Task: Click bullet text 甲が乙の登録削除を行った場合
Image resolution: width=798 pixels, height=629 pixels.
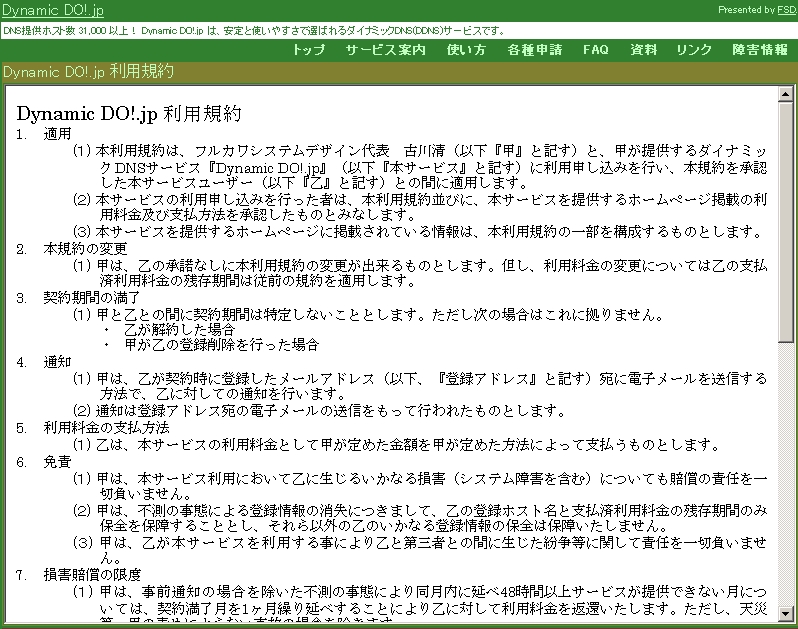Action: (221, 345)
